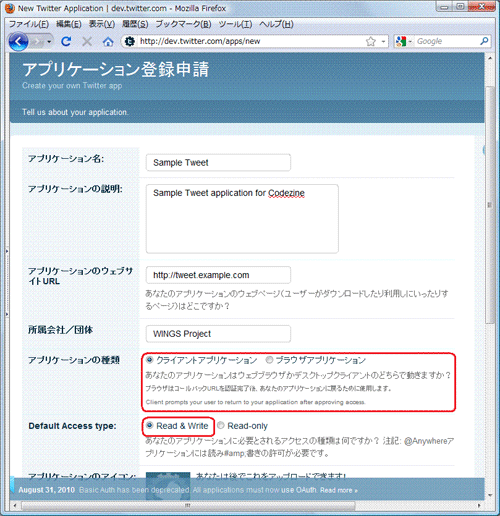The width and height of the screenshot is (500, 516).
Task: Click the アプリケーション登録申請 heading
Action: pos(116,70)
